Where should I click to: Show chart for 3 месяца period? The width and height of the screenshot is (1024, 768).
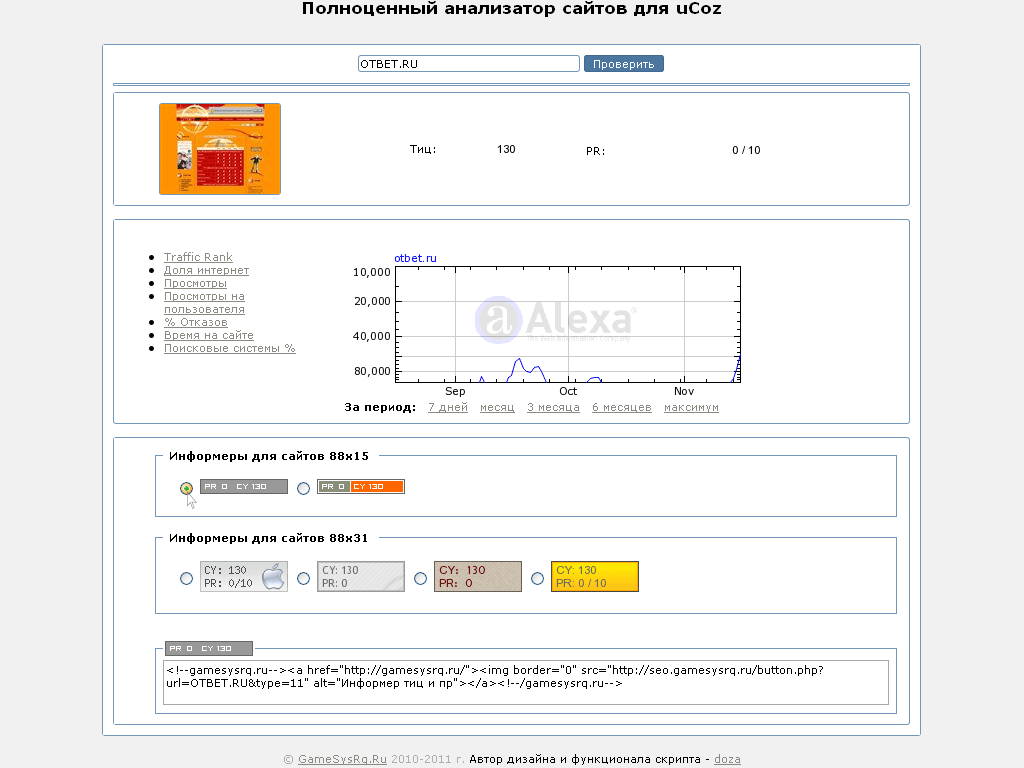[x=553, y=408]
